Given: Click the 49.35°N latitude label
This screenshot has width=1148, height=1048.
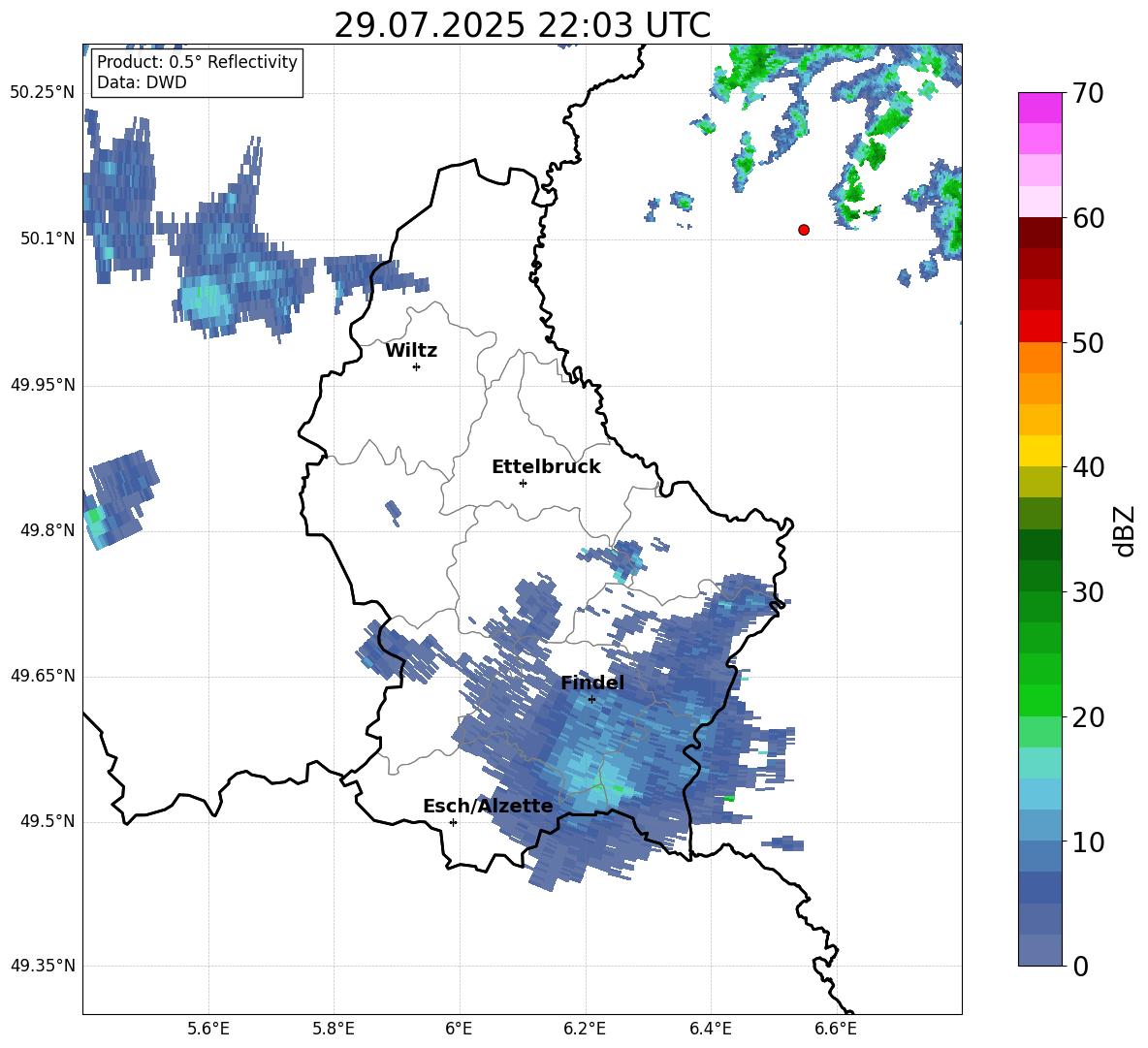Looking at the screenshot, I should tap(43, 966).
